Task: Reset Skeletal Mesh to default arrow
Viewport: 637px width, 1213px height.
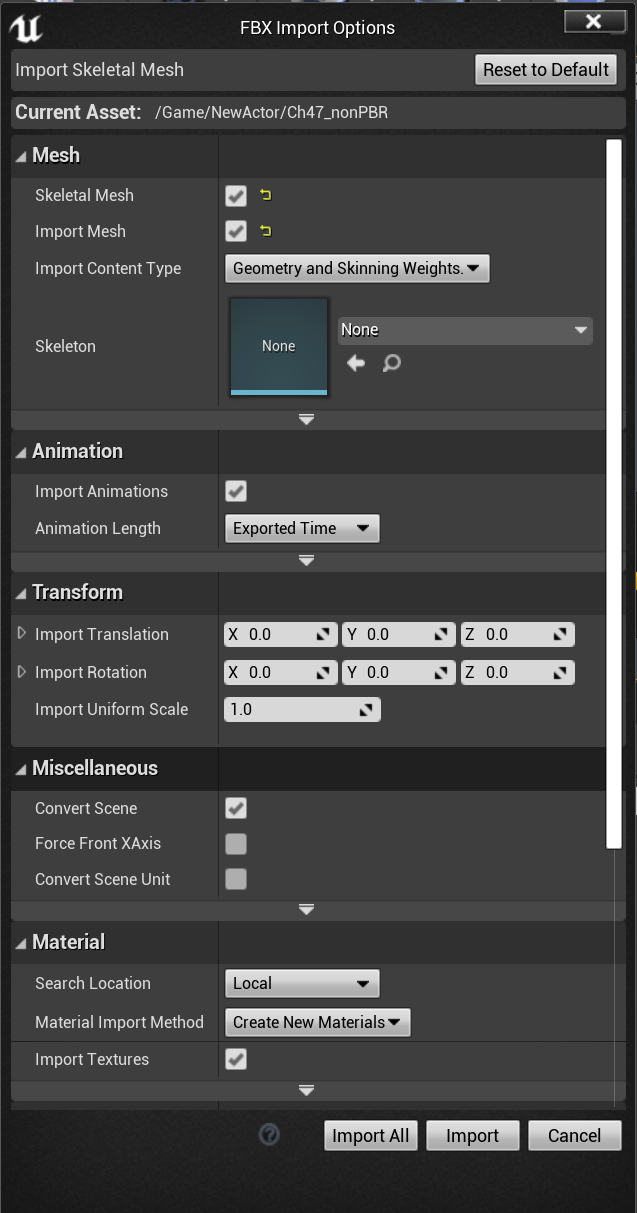Action: (x=265, y=195)
